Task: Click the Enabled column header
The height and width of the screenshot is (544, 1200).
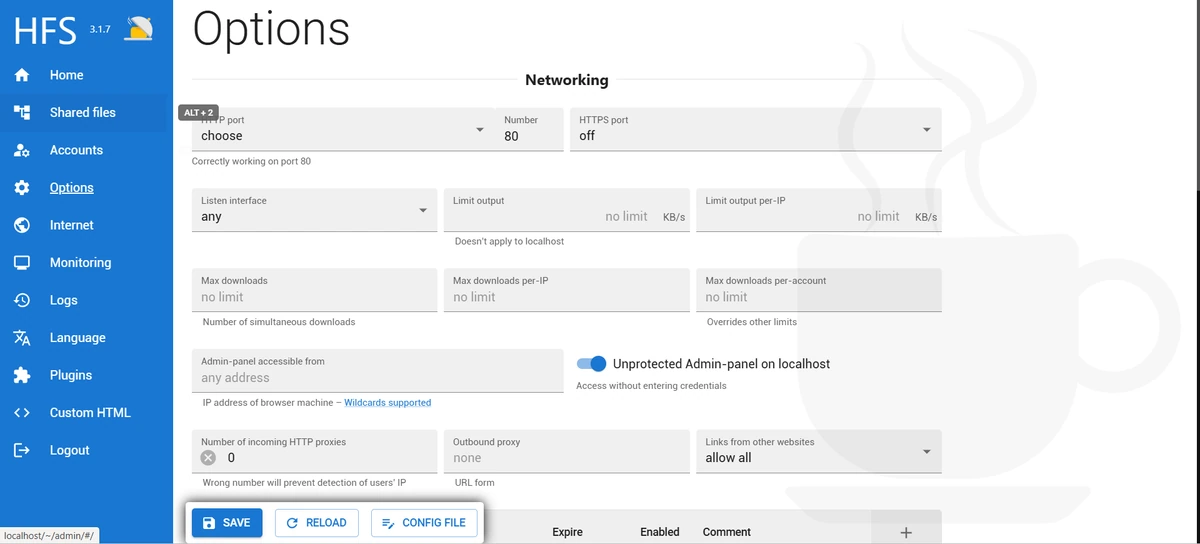Action: [660, 532]
